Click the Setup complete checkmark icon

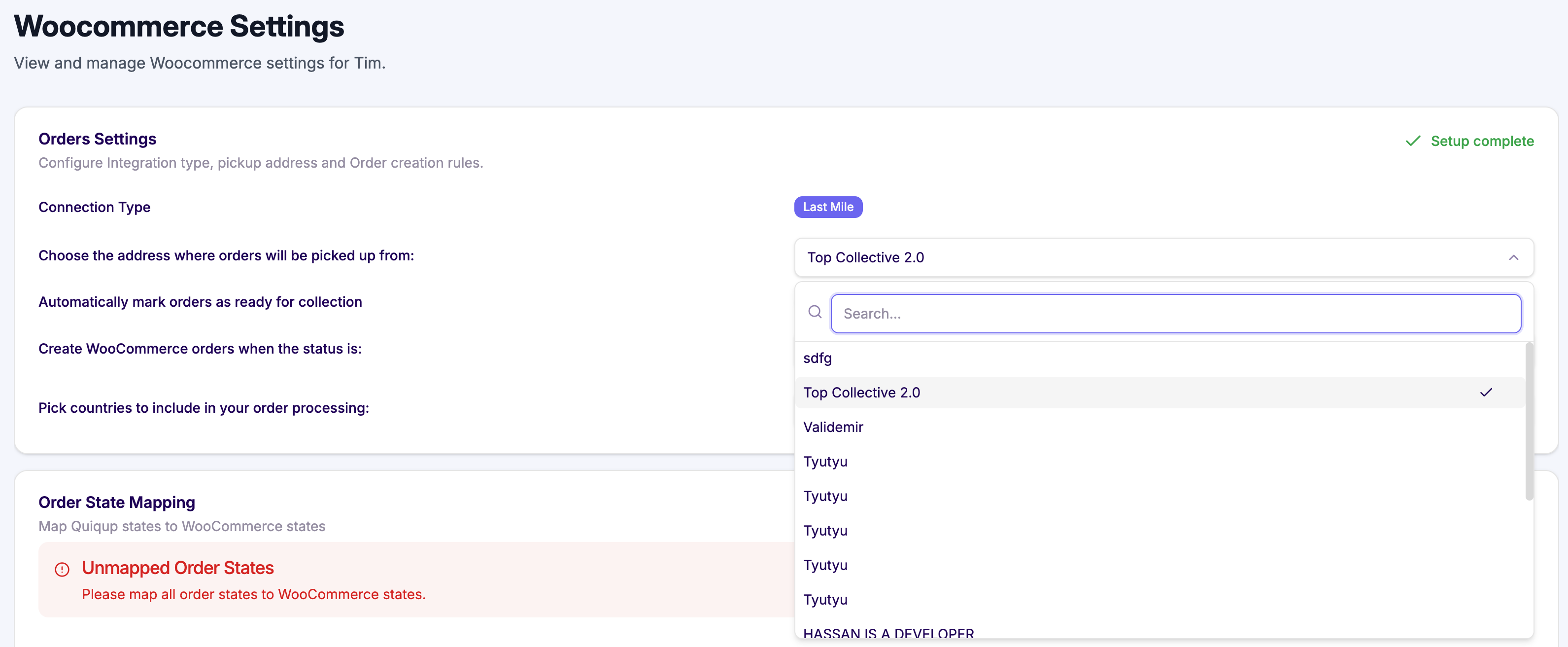tap(1413, 142)
